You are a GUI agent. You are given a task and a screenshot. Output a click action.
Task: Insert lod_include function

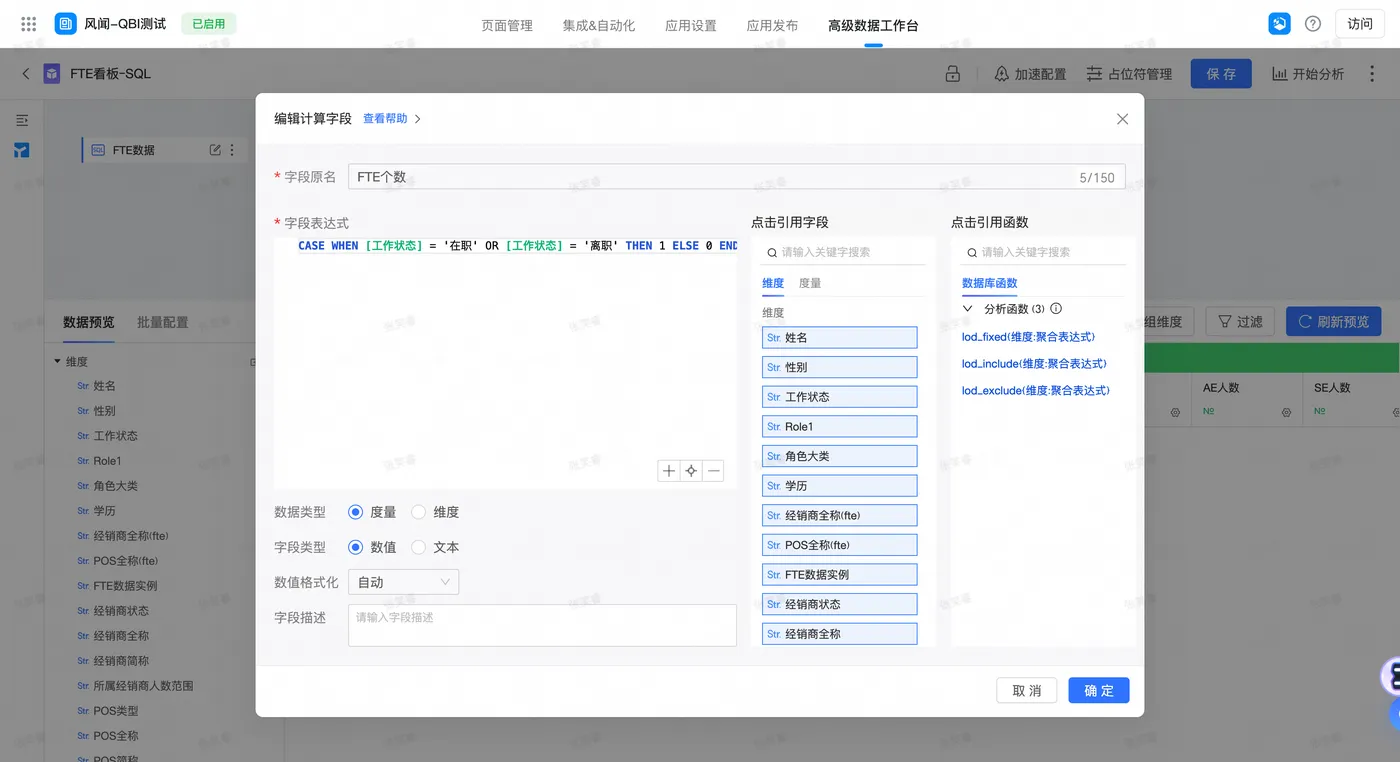1034,364
